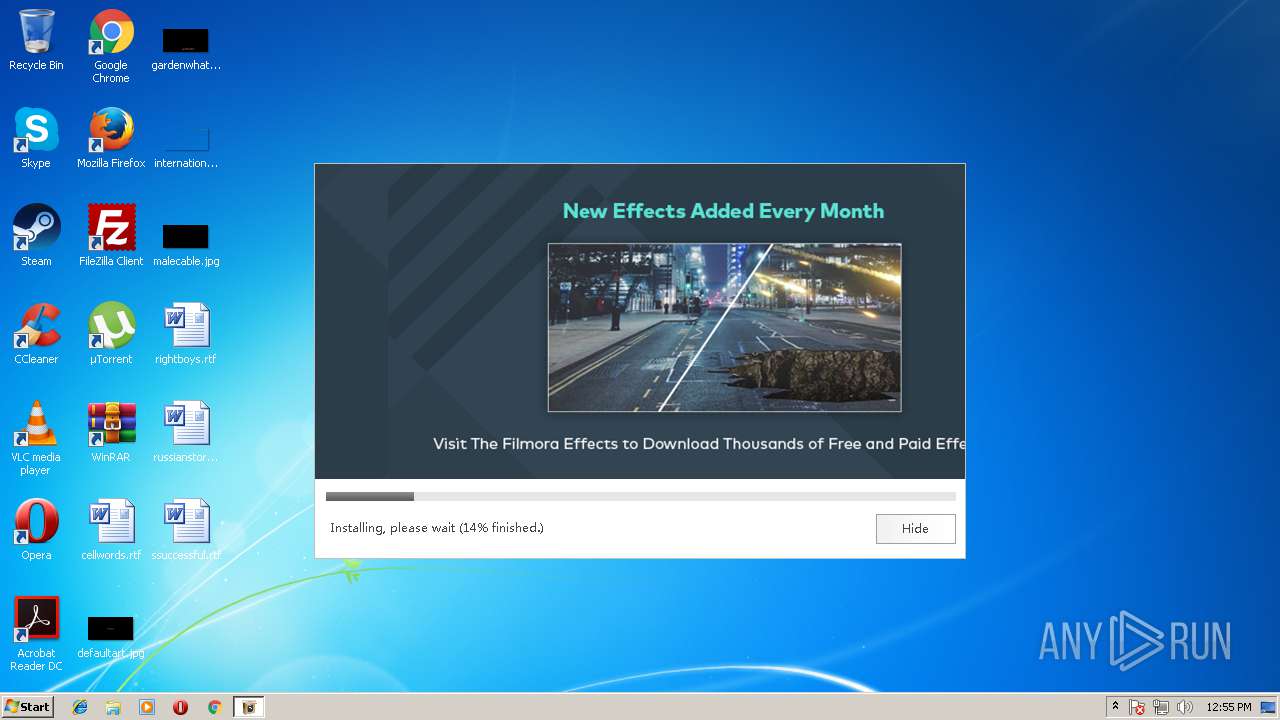Click the Show desktop button
Screen dimensions: 1280x720
pos(1268,707)
